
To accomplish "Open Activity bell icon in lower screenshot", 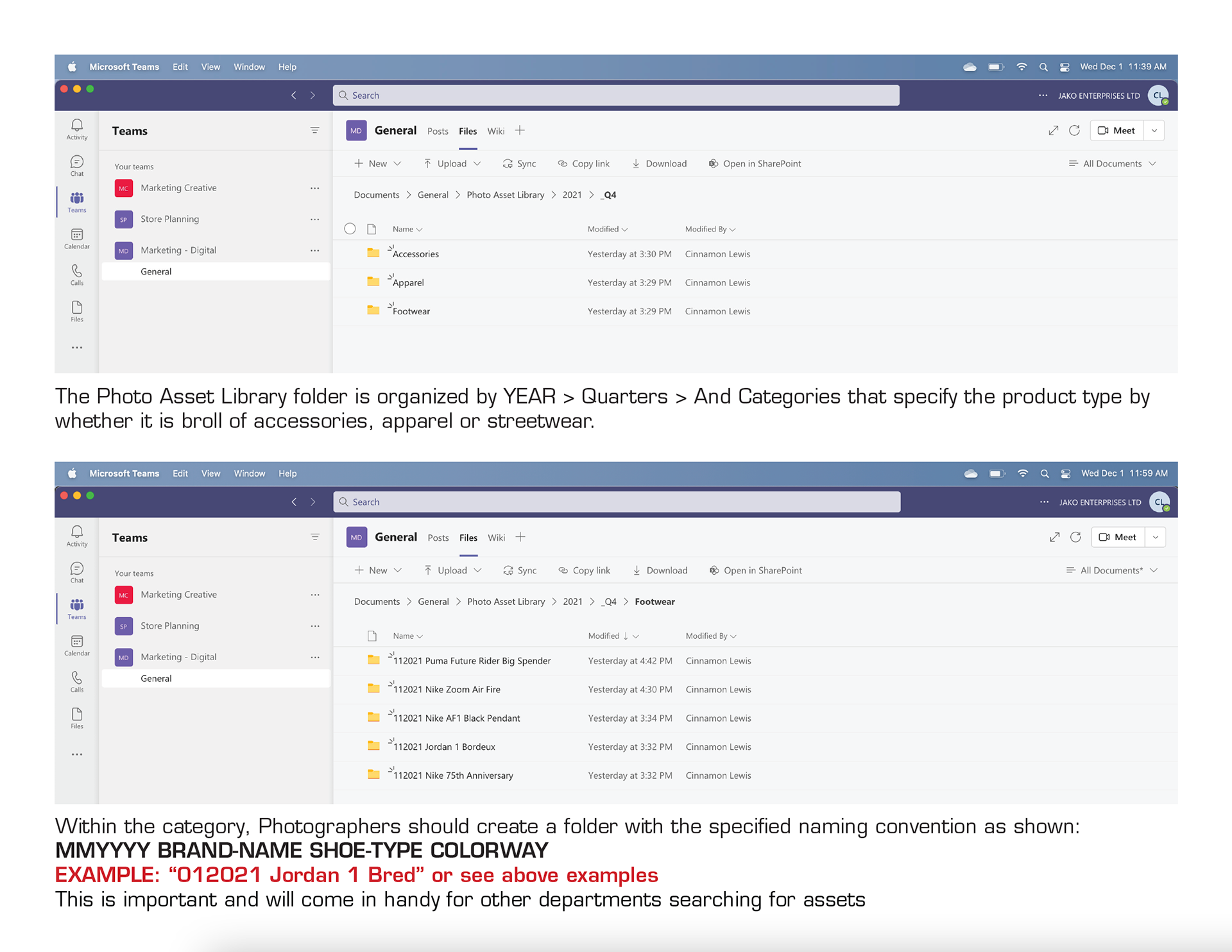I will (77, 535).
